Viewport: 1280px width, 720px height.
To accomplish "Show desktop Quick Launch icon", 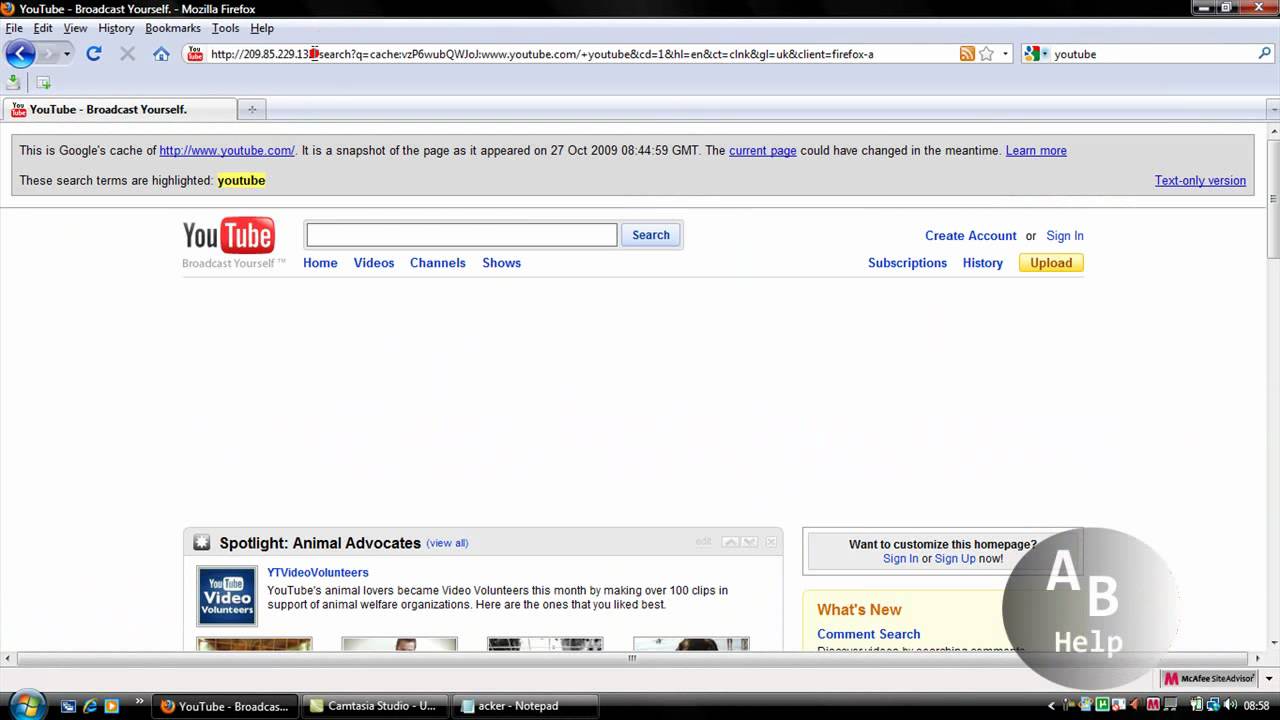I will point(68,706).
